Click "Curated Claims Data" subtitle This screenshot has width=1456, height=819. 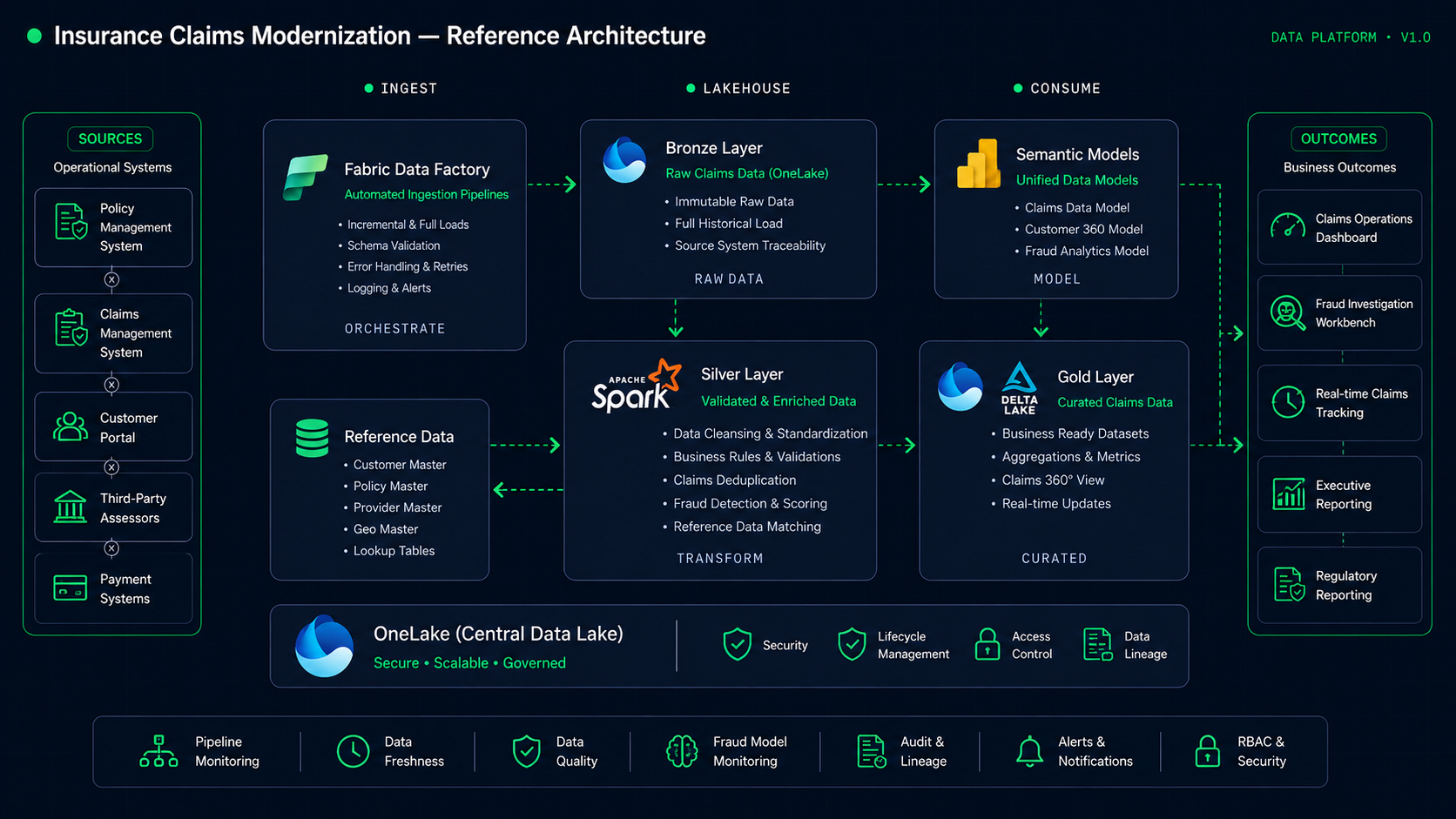point(1115,402)
